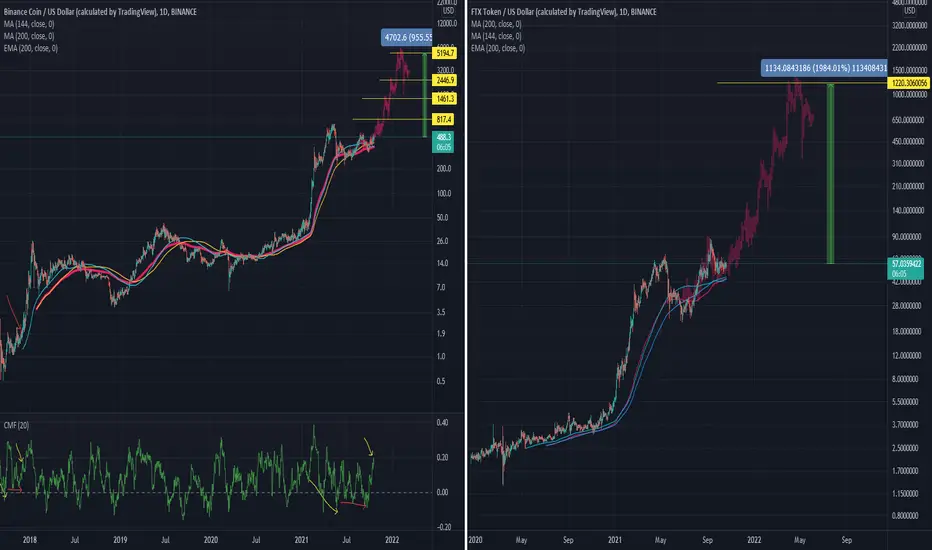Viewport: 932px width, 550px height.
Task: Click the -0.20 CMF axis value
Action: click(x=443, y=527)
